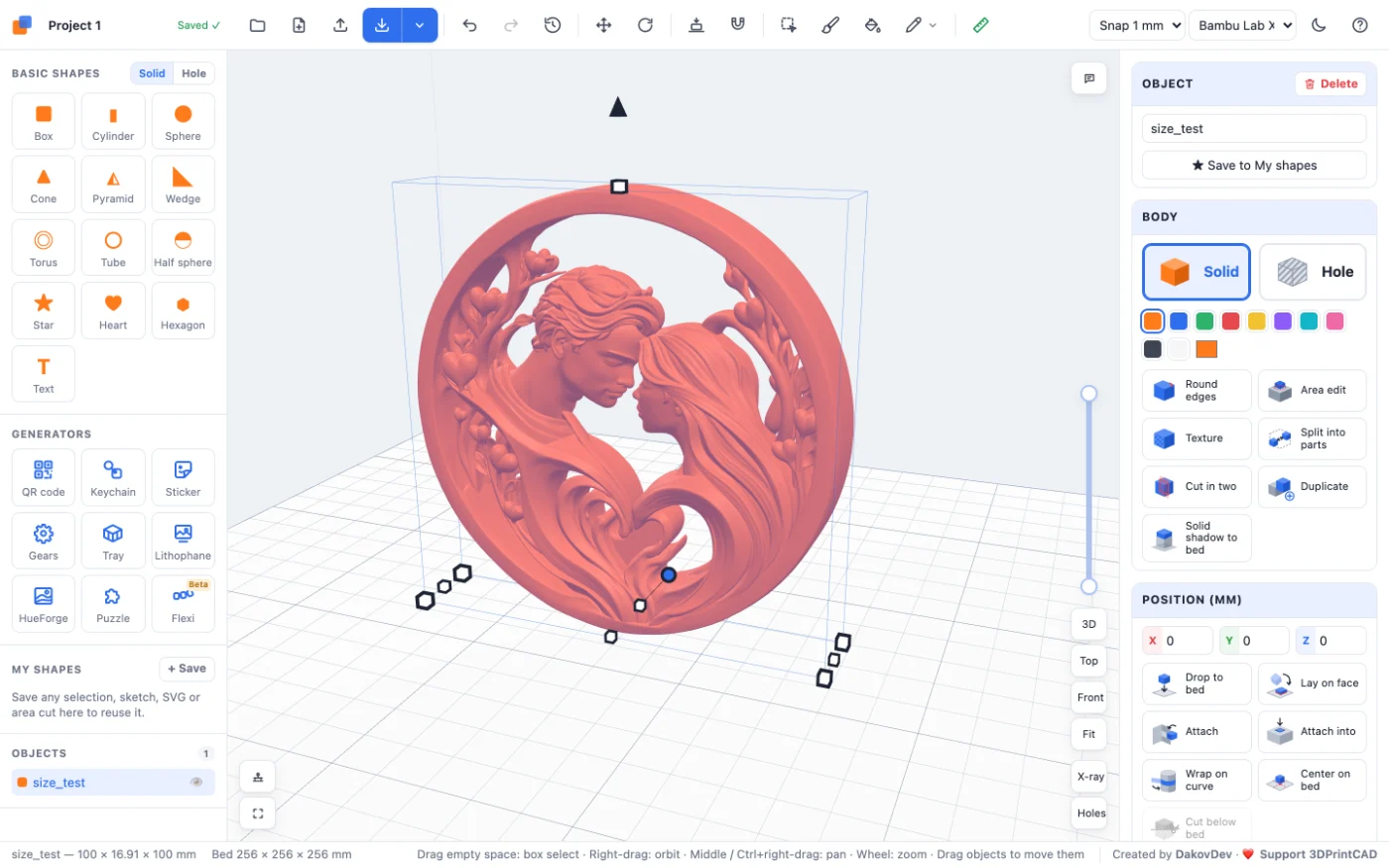The image size is (1389, 868).
Task: Select the ruler measure tool
Action: click(x=980, y=25)
